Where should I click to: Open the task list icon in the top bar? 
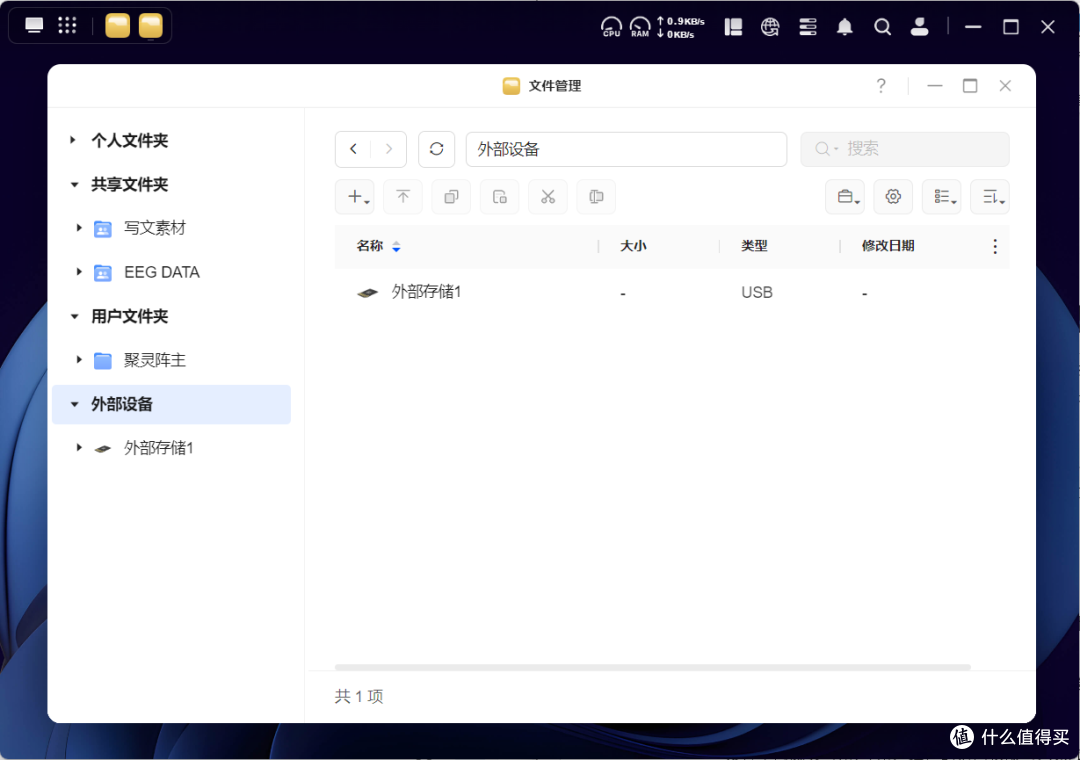point(808,27)
